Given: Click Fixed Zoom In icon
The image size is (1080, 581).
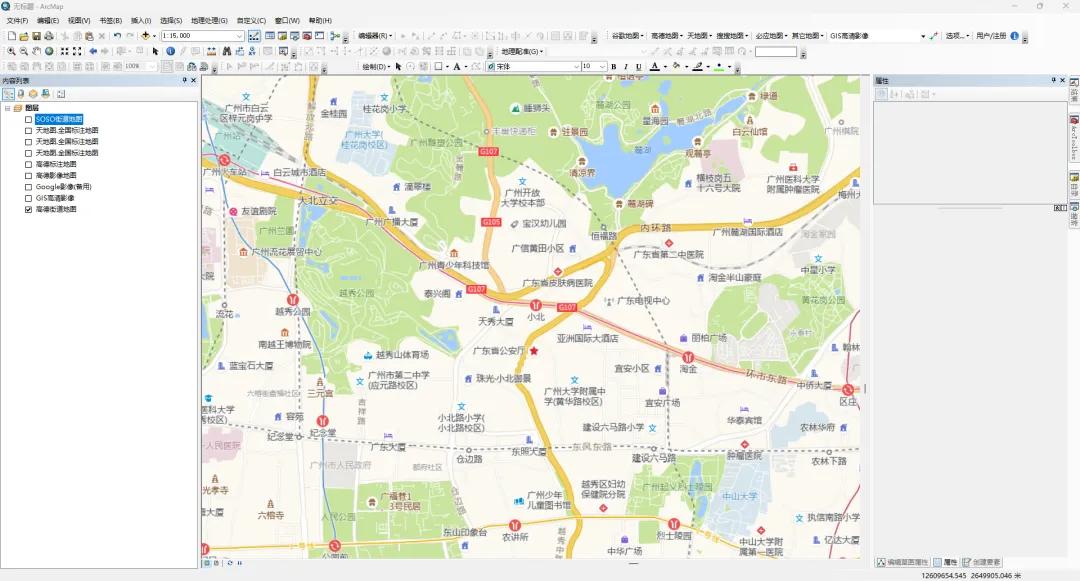Looking at the screenshot, I should coord(65,51).
